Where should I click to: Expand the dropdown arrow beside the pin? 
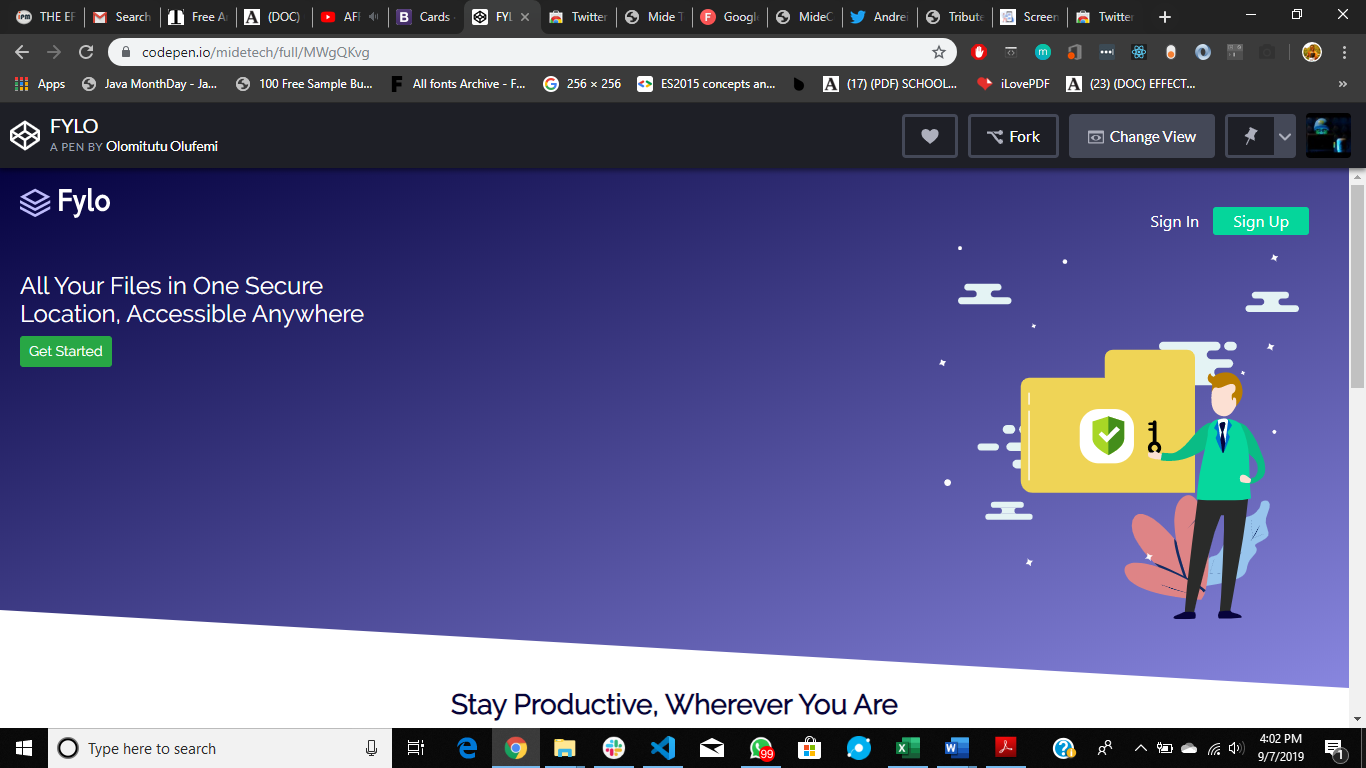1284,137
